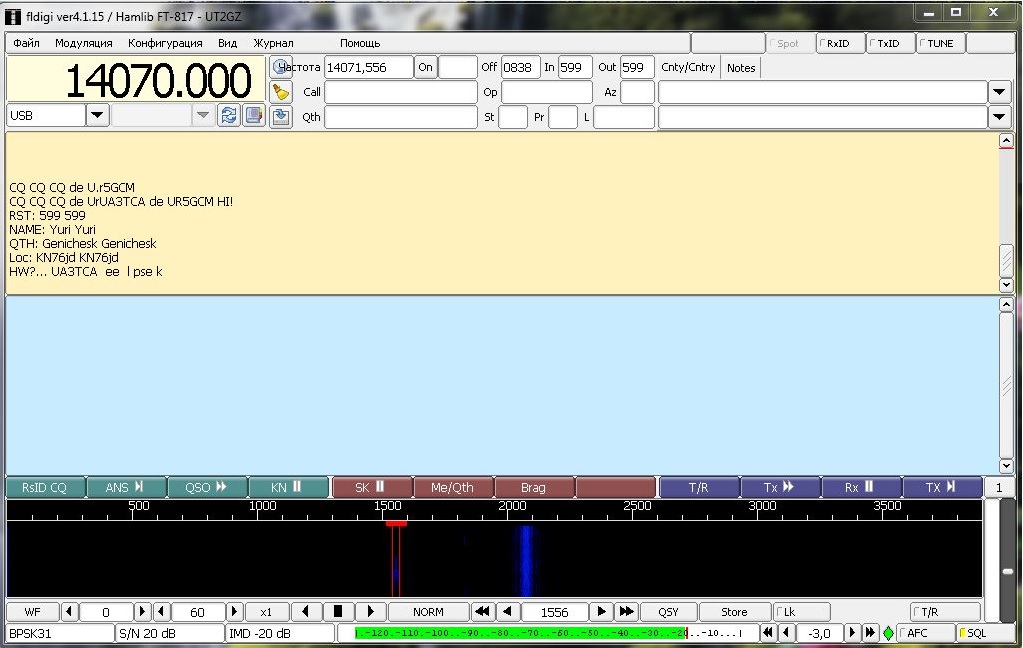1023x648 pixels.
Task: Click the Call input field
Action: point(400,92)
